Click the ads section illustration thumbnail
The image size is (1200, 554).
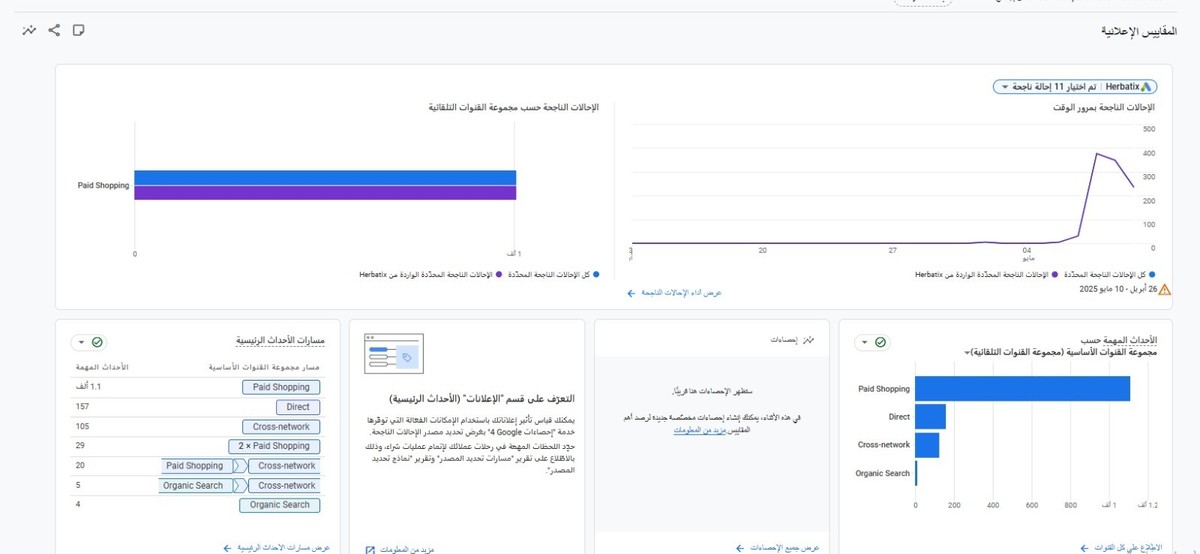pos(394,355)
